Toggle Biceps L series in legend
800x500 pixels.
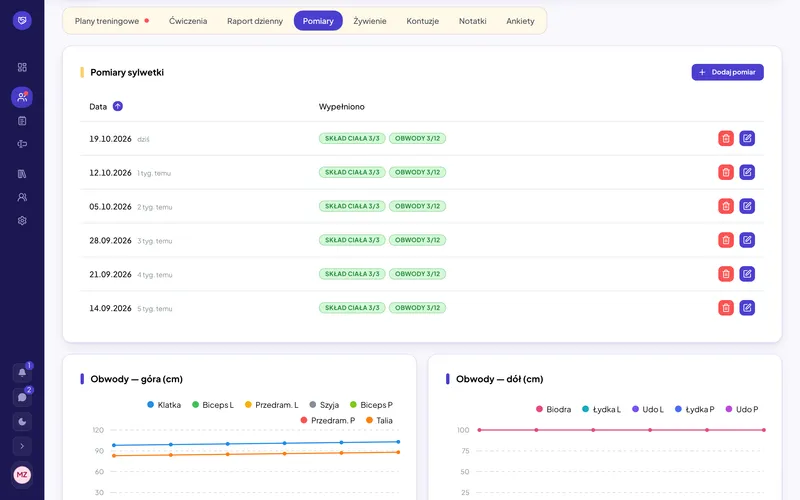tap(213, 405)
